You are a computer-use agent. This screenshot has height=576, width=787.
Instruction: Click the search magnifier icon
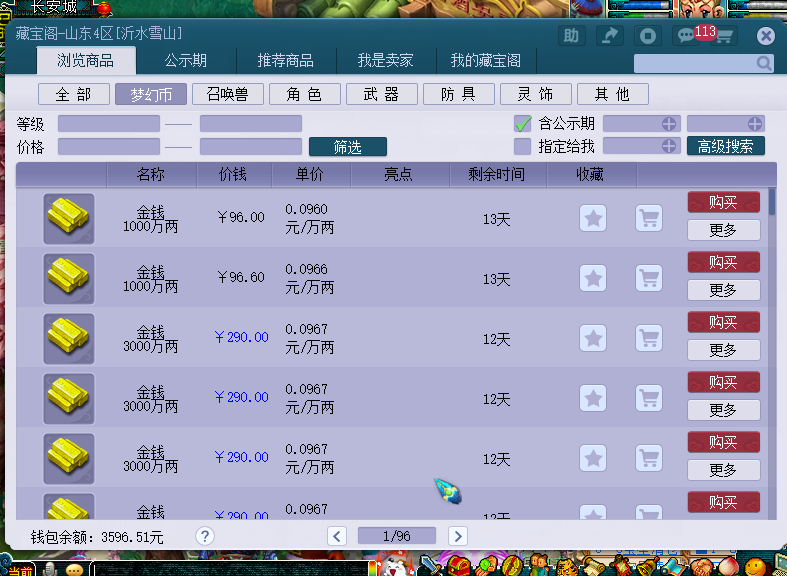[x=764, y=63]
